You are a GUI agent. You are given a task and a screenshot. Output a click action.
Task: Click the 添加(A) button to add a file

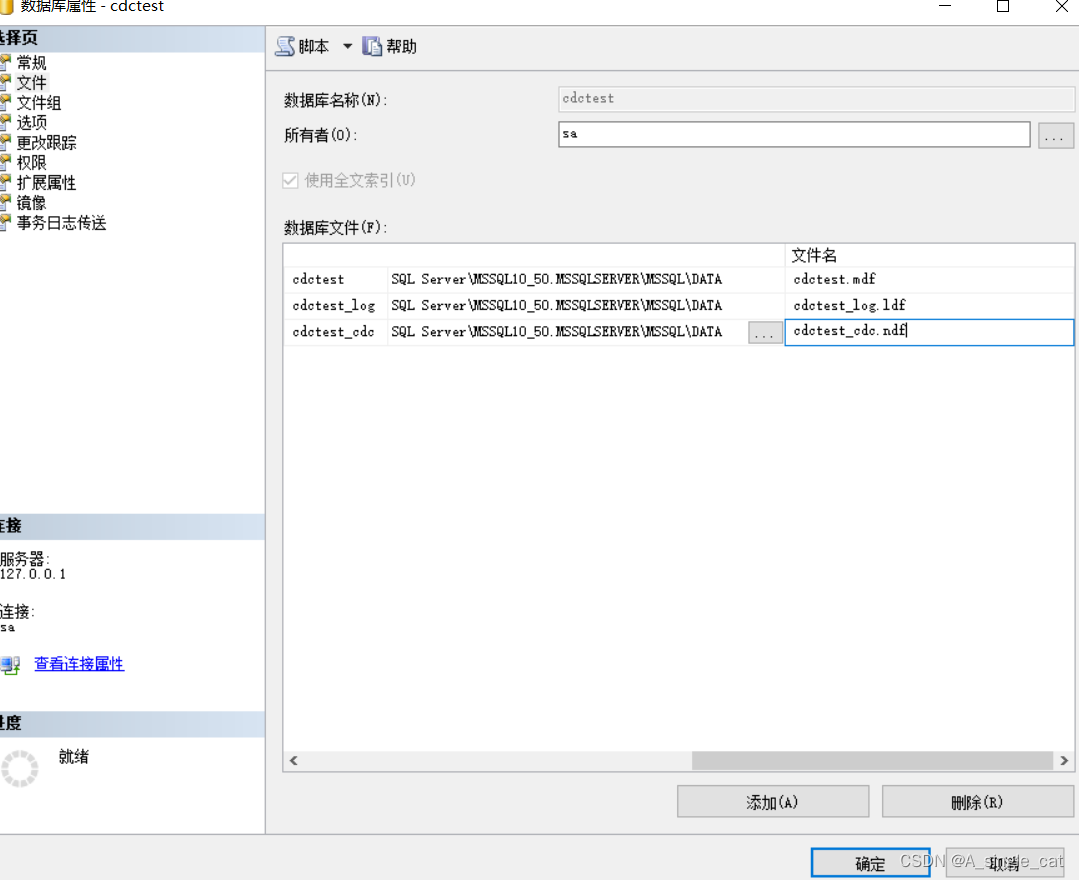(x=772, y=801)
